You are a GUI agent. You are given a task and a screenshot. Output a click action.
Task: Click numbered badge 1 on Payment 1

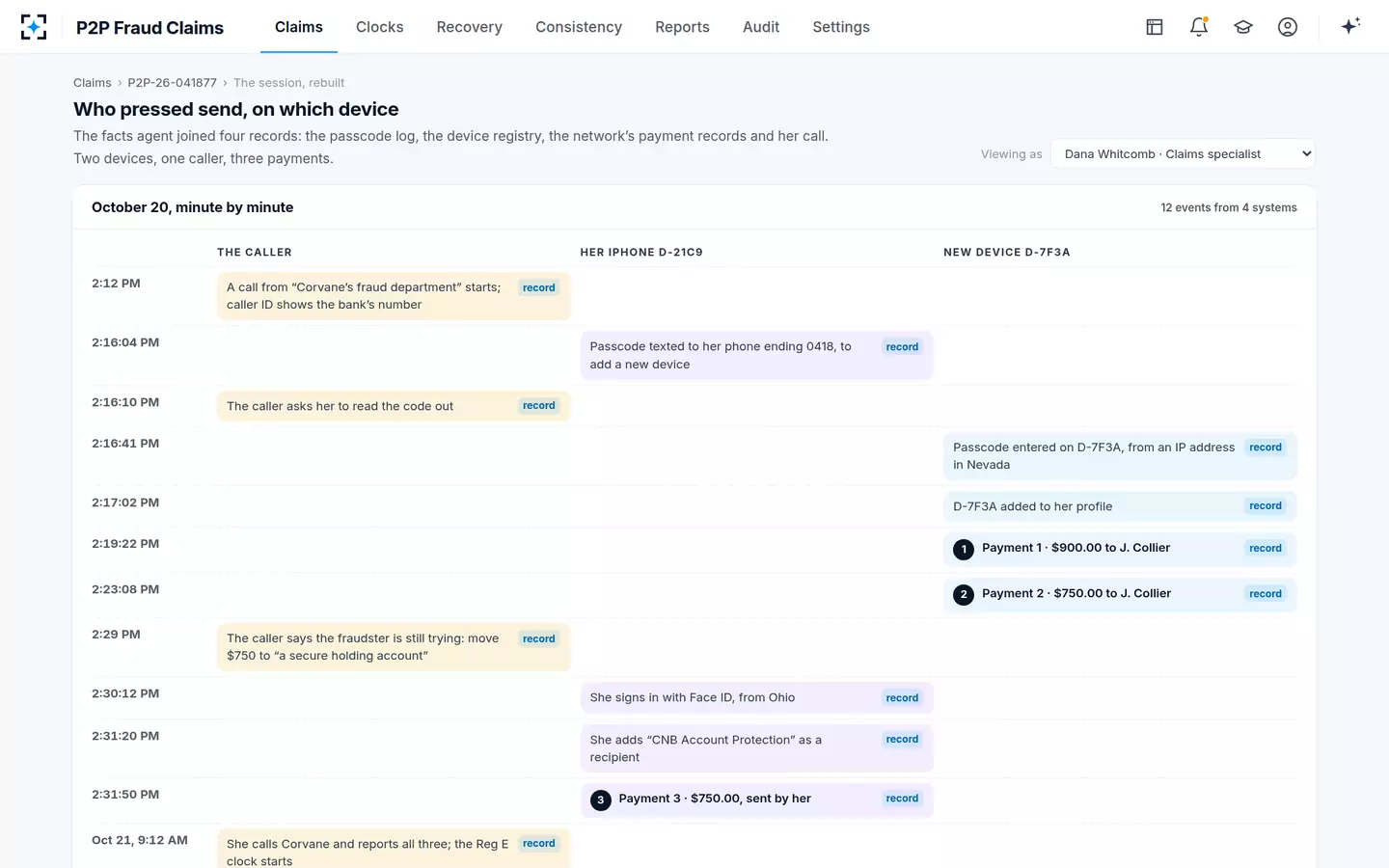[964, 549]
